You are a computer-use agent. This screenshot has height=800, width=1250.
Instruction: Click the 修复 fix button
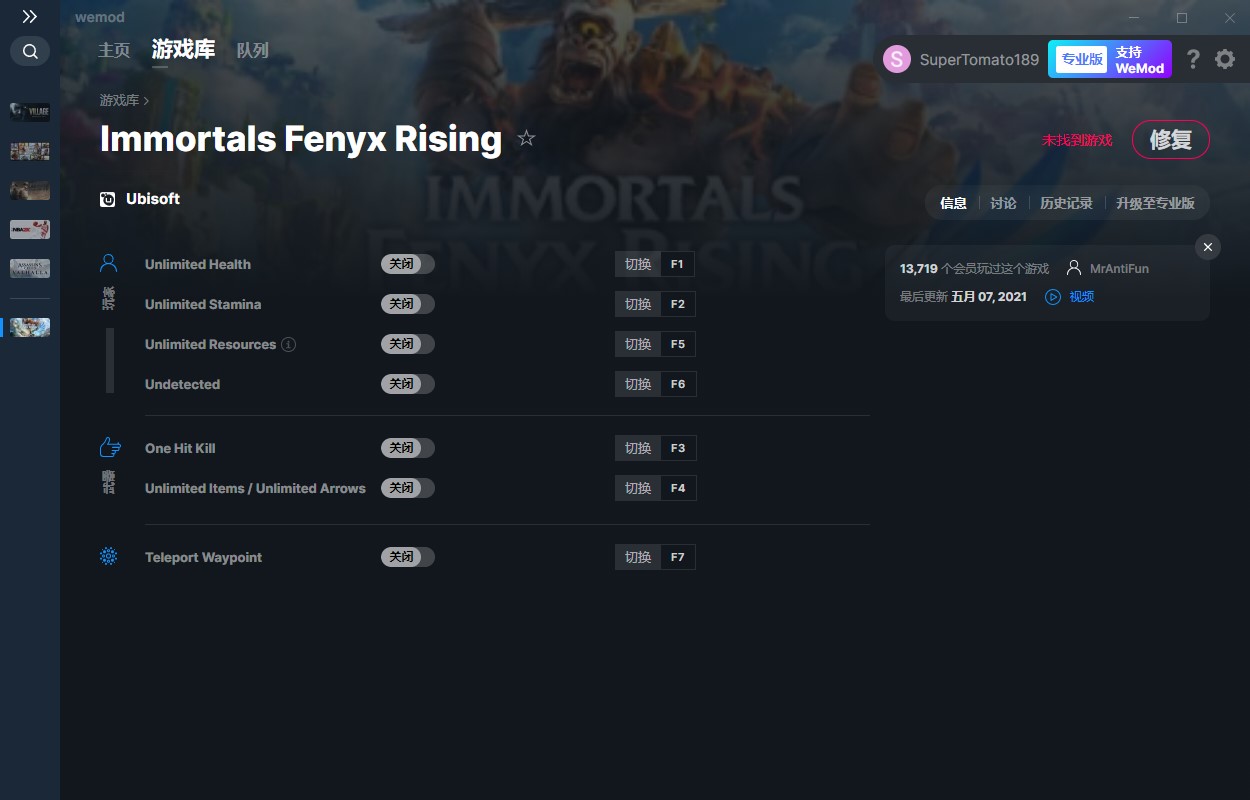pyautogui.click(x=1170, y=140)
